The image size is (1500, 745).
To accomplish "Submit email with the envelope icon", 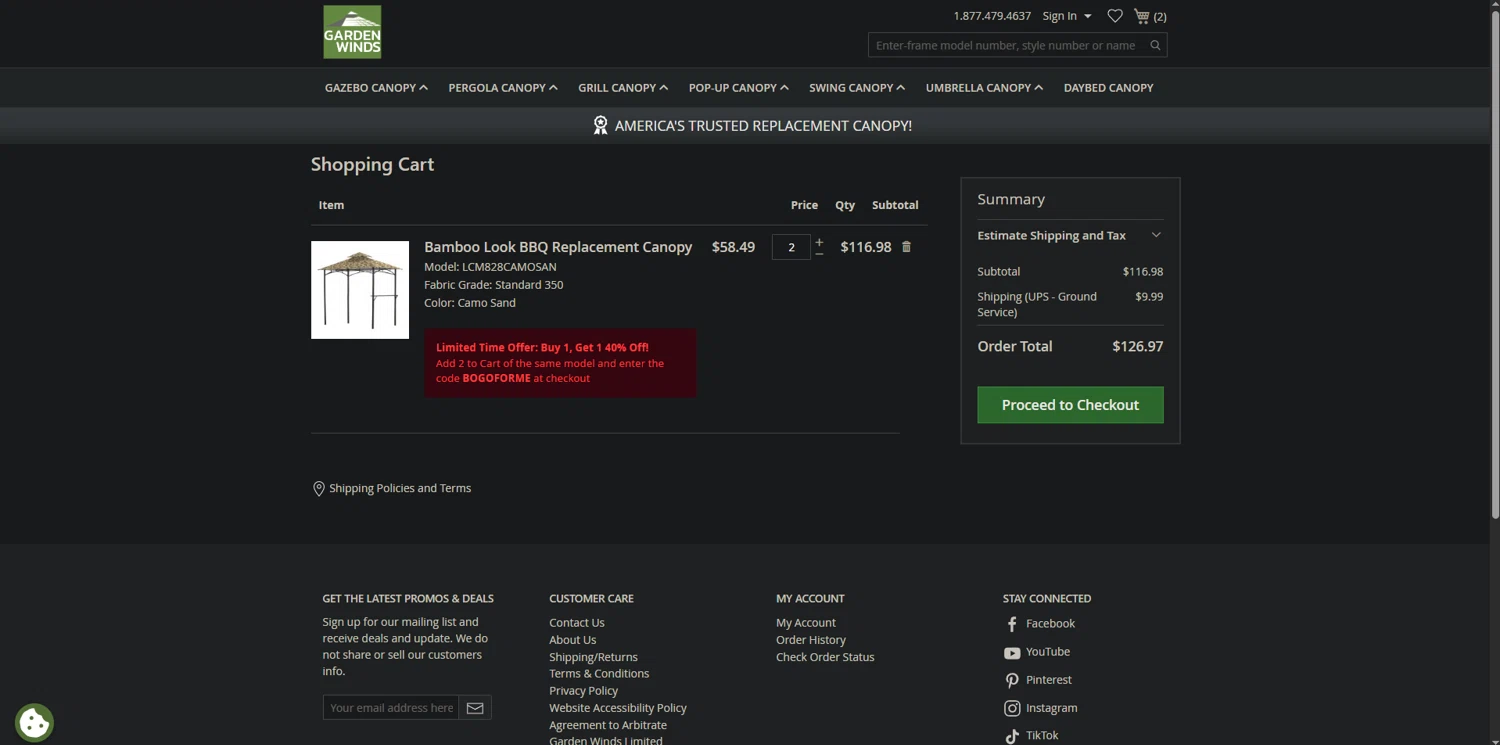I will (475, 708).
